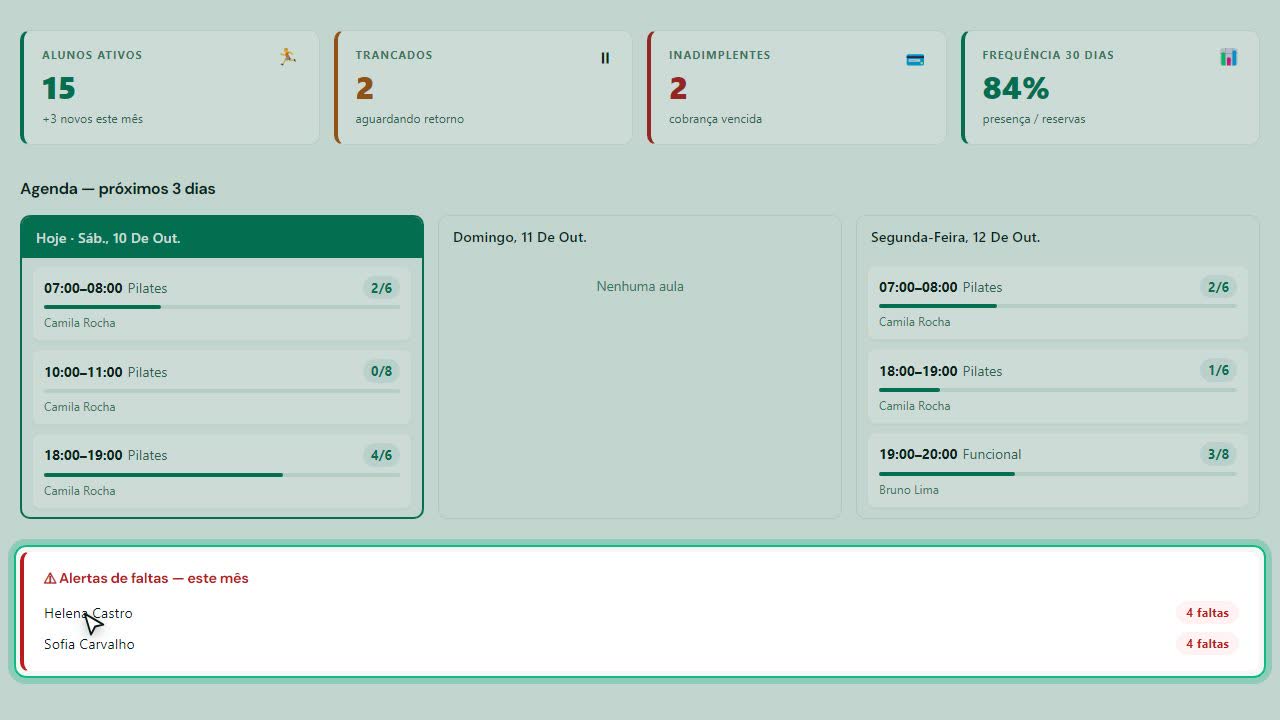Image resolution: width=1280 pixels, height=720 pixels.
Task: Open Monday's 19:00–20:00 Funcional class
Action: [1057, 470]
